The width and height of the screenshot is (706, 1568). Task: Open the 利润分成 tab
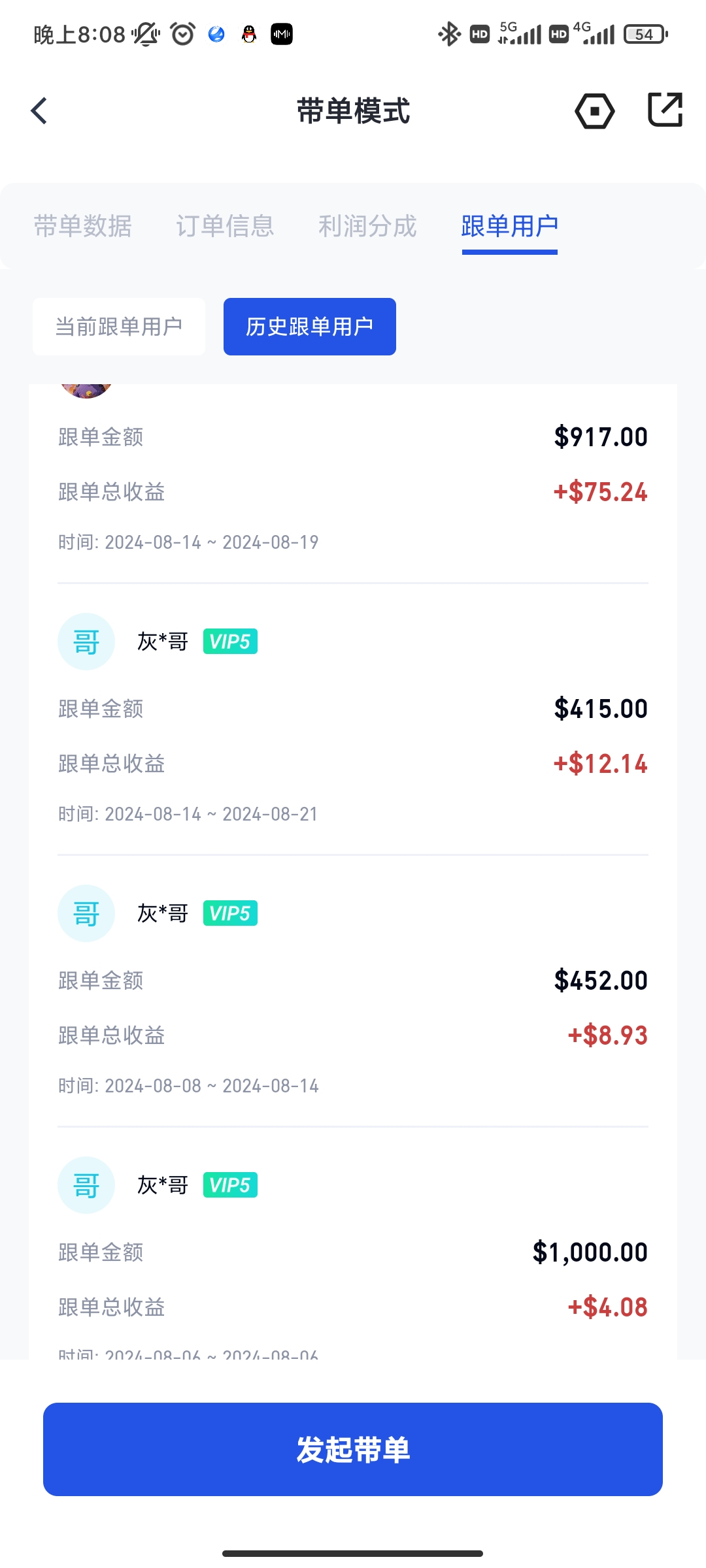point(367,226)
